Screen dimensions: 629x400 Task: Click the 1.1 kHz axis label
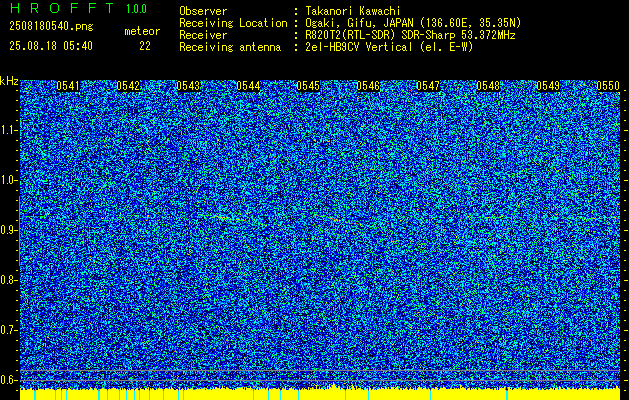point(9,131)
